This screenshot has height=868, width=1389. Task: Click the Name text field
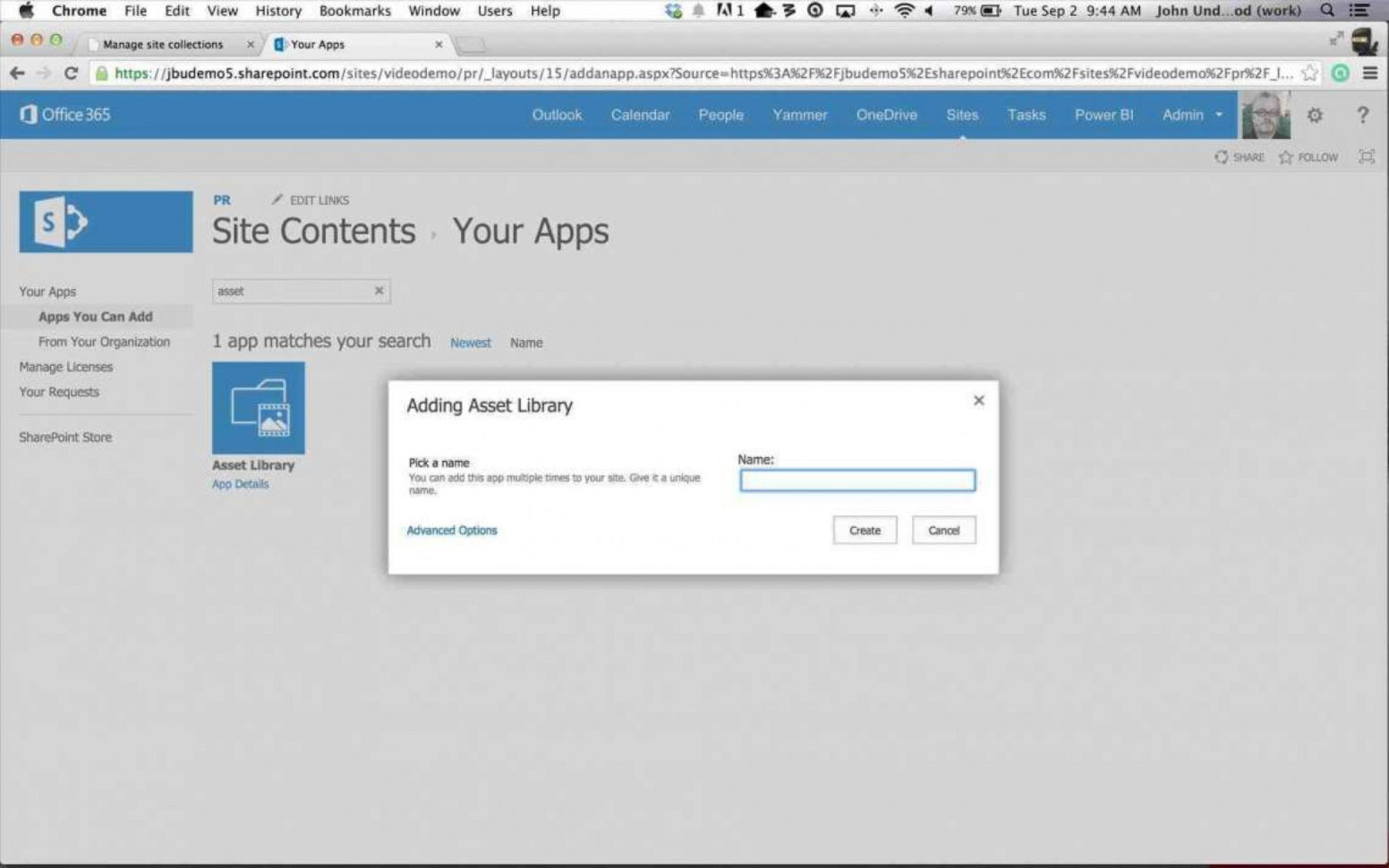(857, 481)
